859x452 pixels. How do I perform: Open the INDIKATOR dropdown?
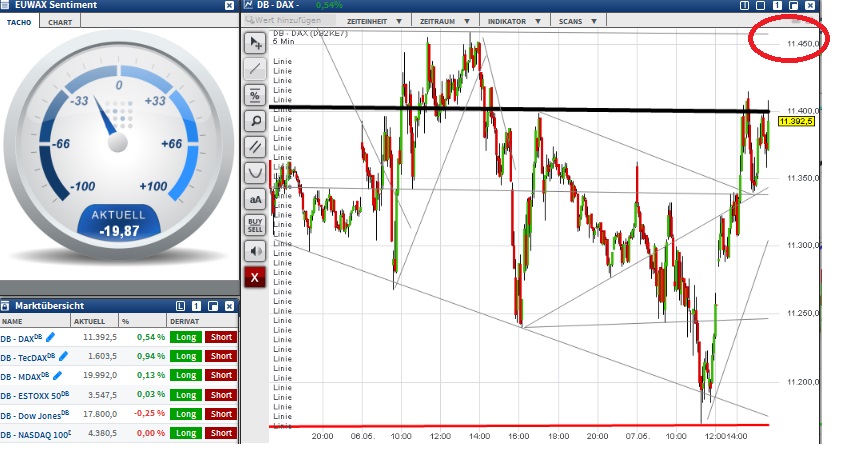pos(513,21)
